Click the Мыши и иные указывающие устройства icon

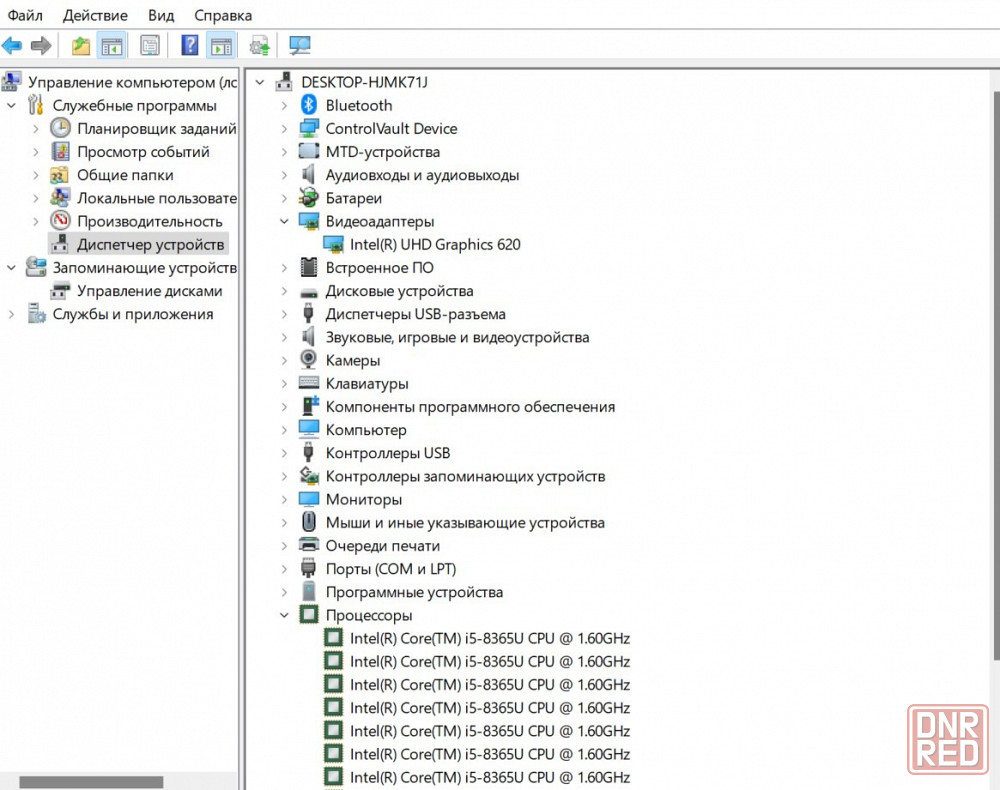click(309, 522)
